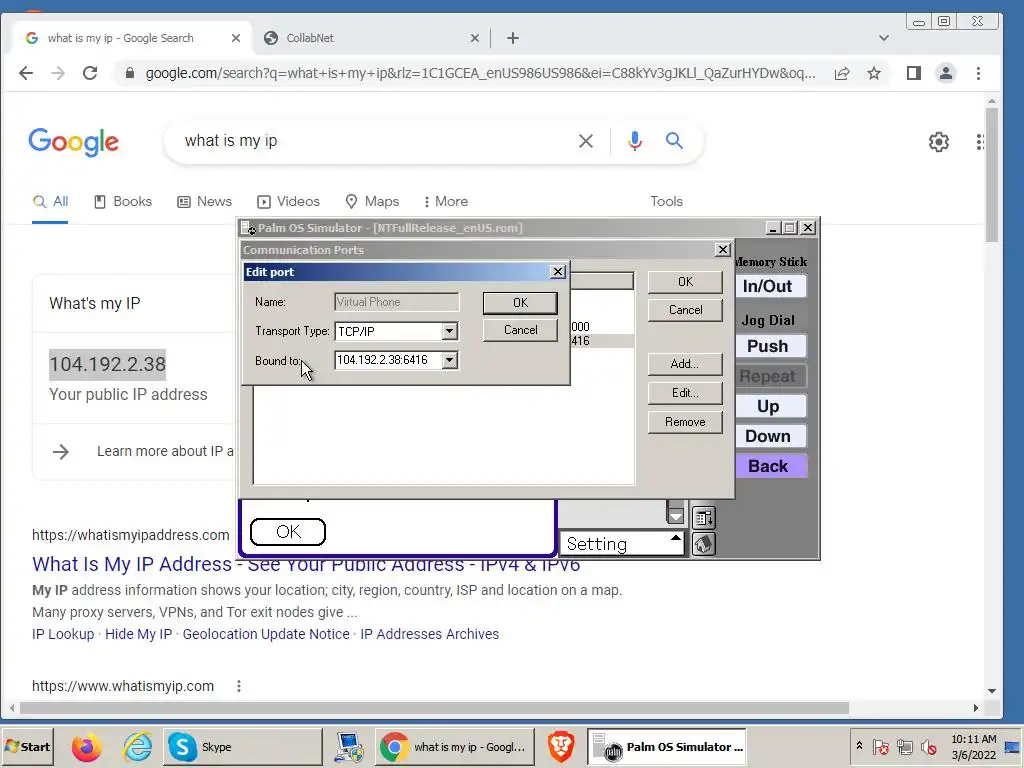Open IP Lookup link
The height and width of the screenshot is (768, 1024).
(63, 634)
